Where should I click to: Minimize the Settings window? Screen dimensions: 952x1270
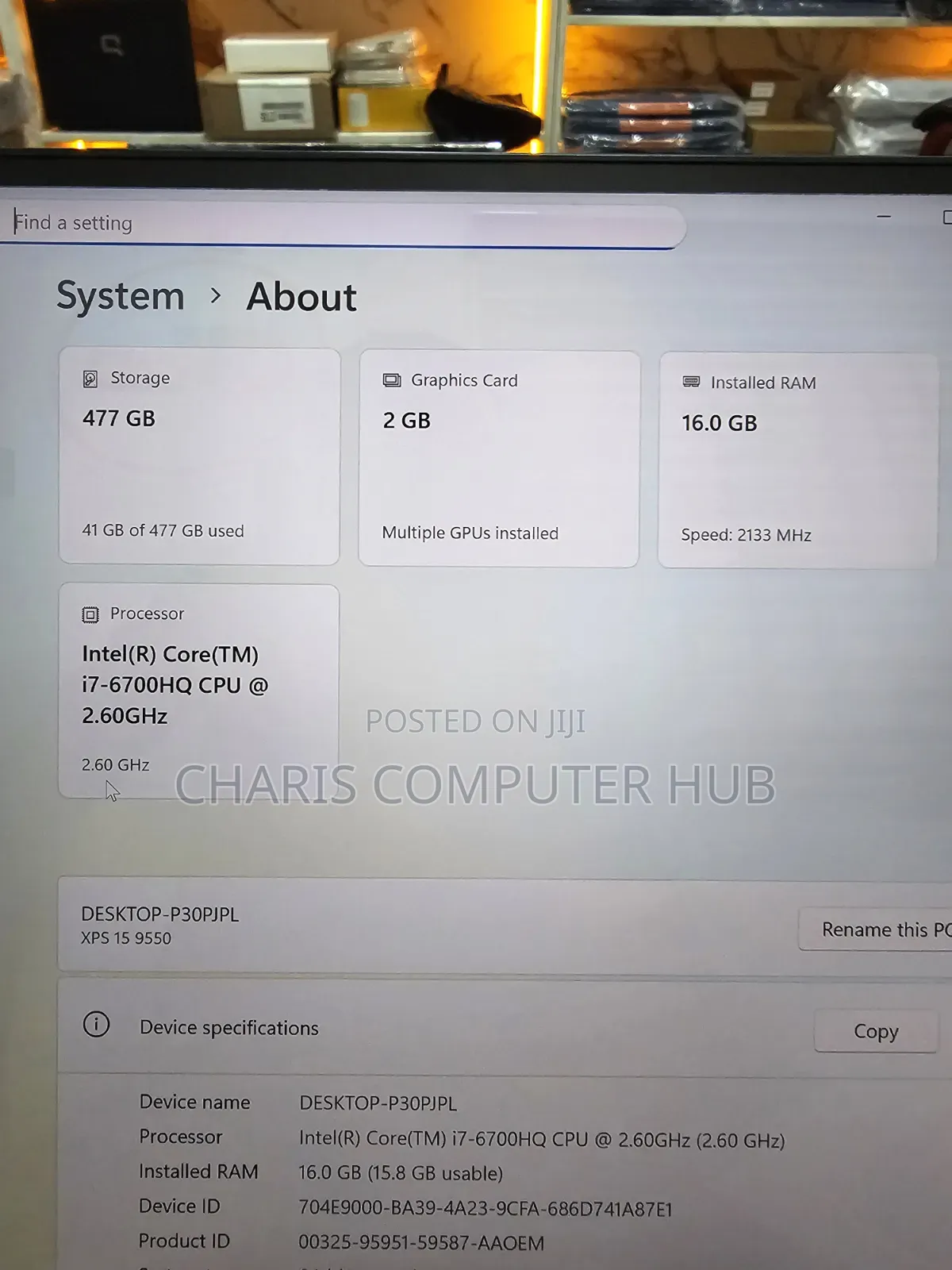pos(884,216)
